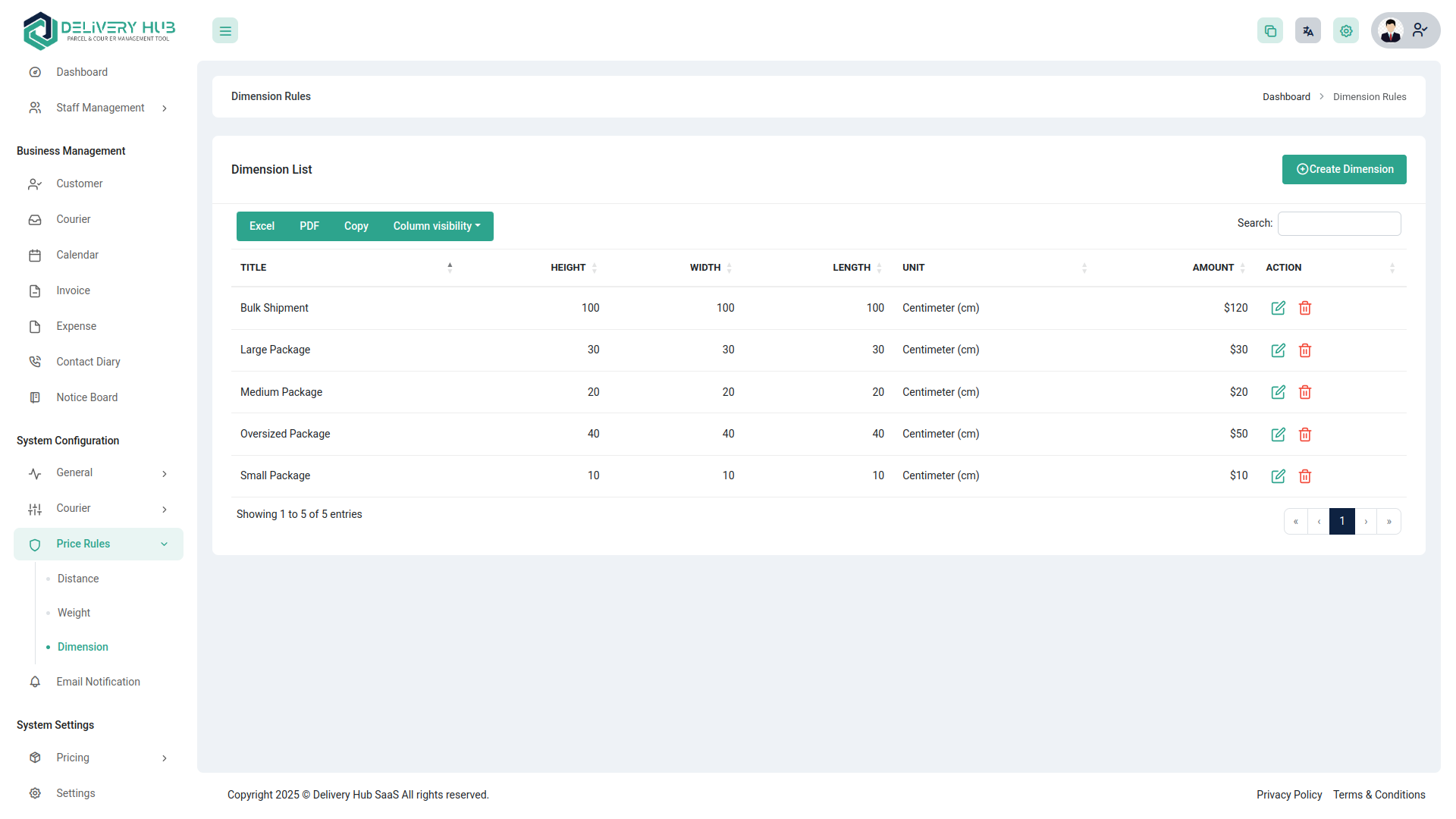Open the Distance menu under Price Rules
Image resolution: width=1456 pixels, height=819 pixels.
coord(77,578)
